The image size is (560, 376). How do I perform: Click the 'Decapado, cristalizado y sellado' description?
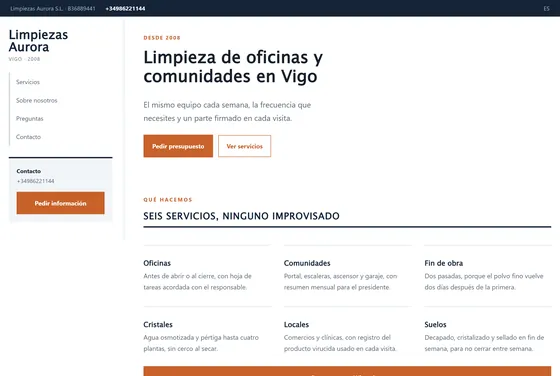point(484,343)
